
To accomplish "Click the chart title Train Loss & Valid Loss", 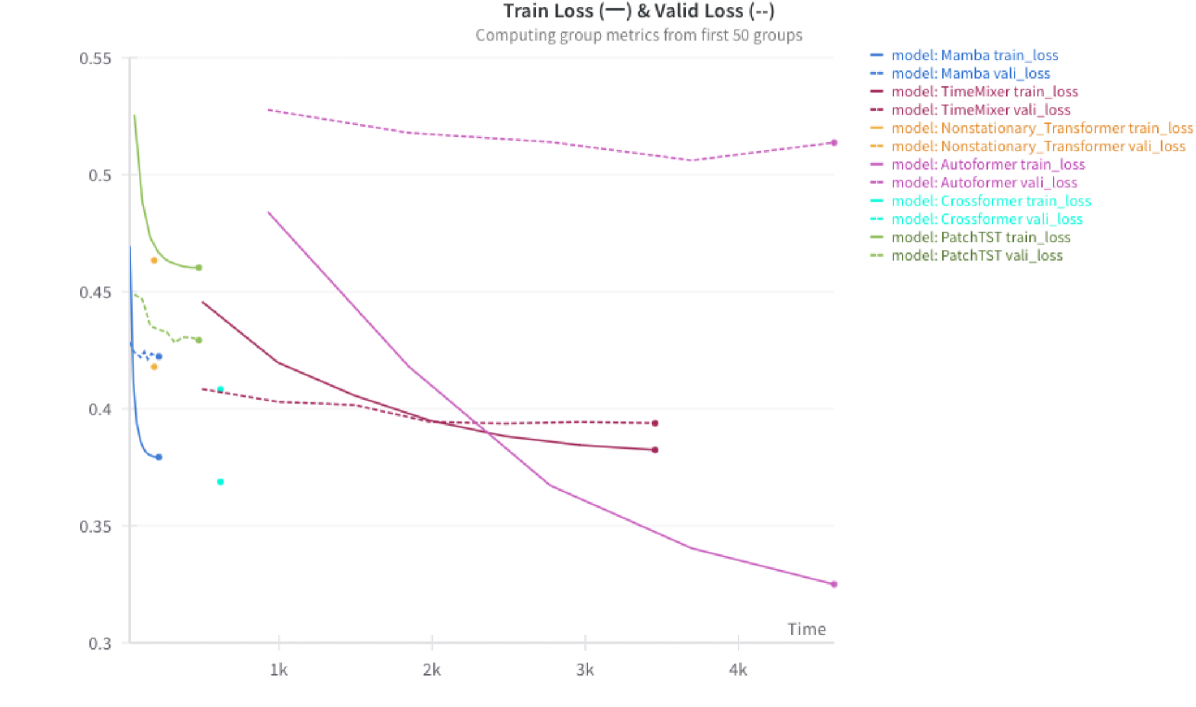I will (640, 12).
